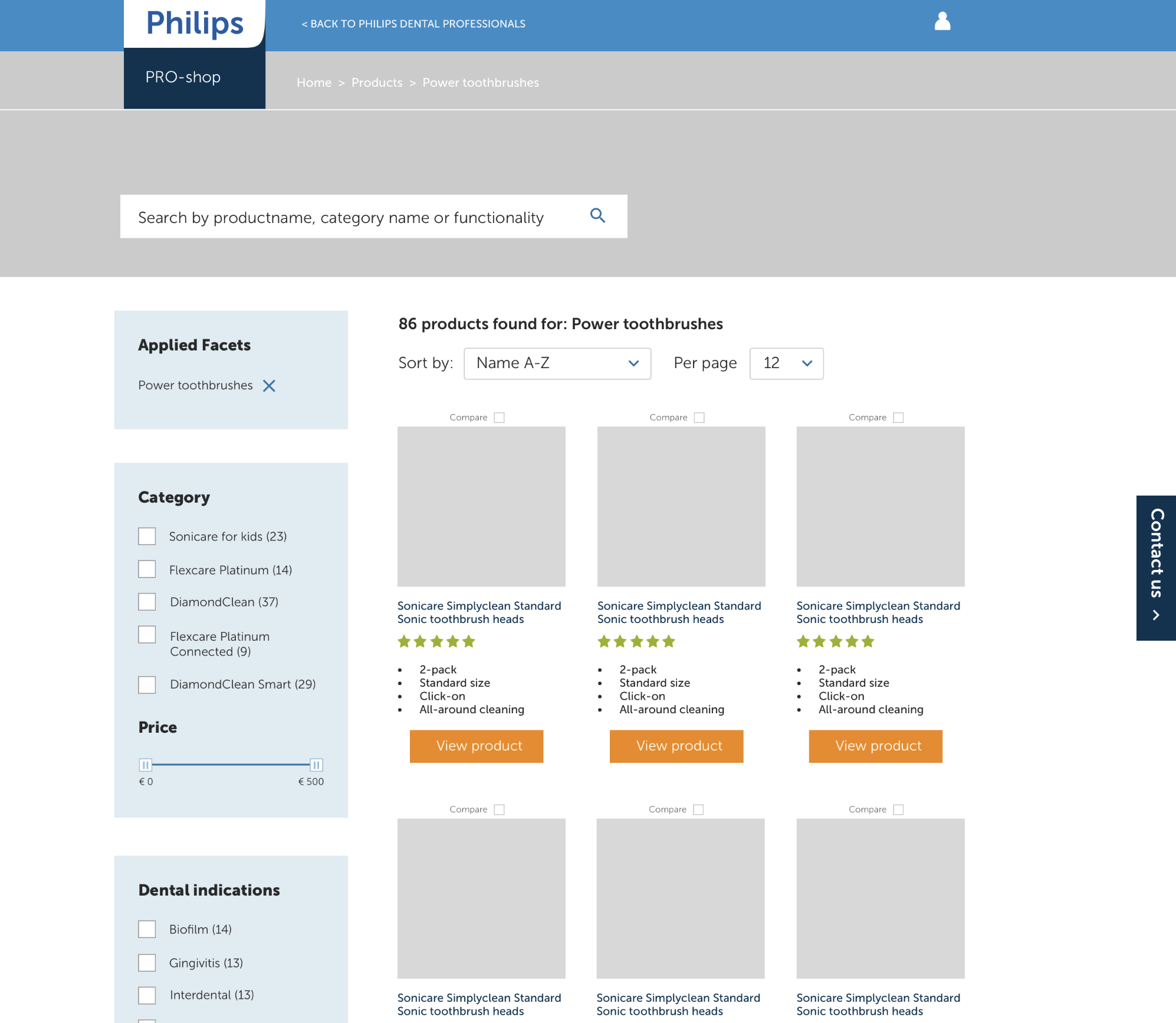Image resolution: width=1176 pixels, height=1023 pixels.
Task: Enable the DiamondClean Smart category checkbox
Action: point(147,684)
